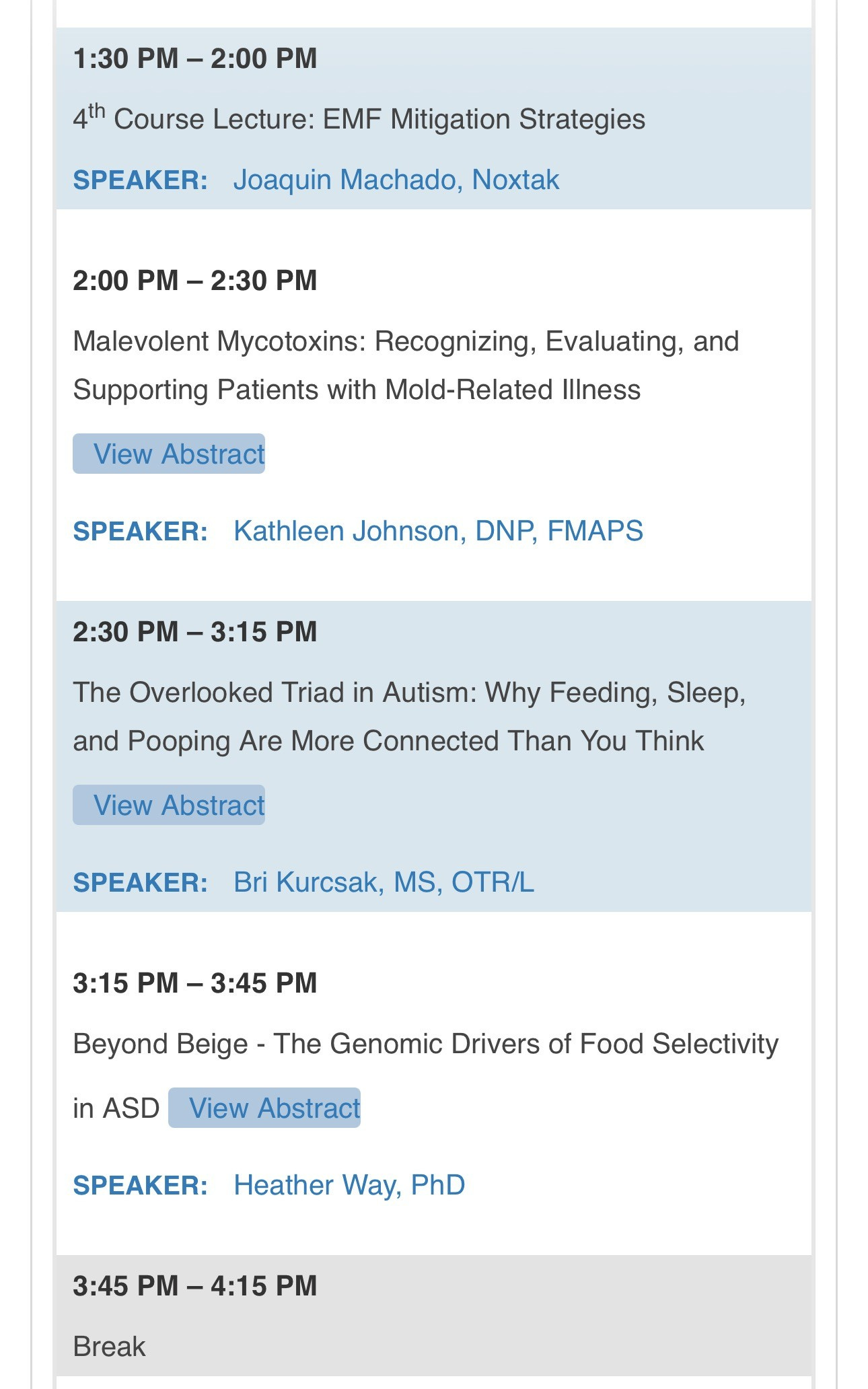The width and height of the screenshot is (868, 1389).
Task: Select the 2:30 PM – 3:15 PM time heading
Action: point(195,632)
